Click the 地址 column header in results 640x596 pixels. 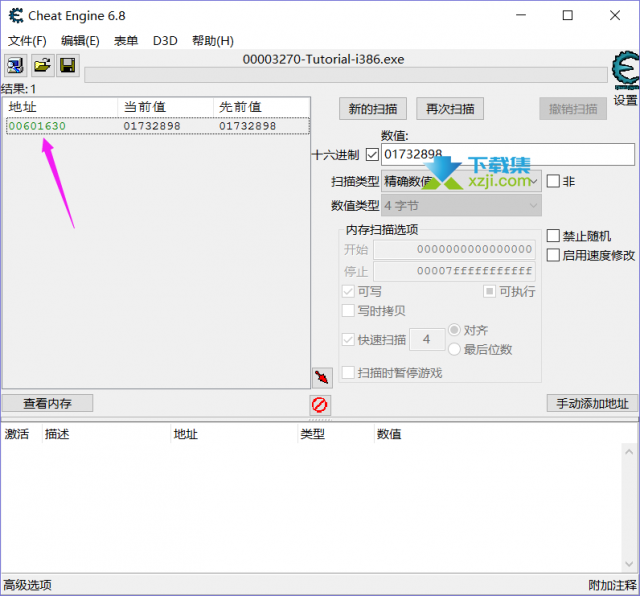[60, 107]
